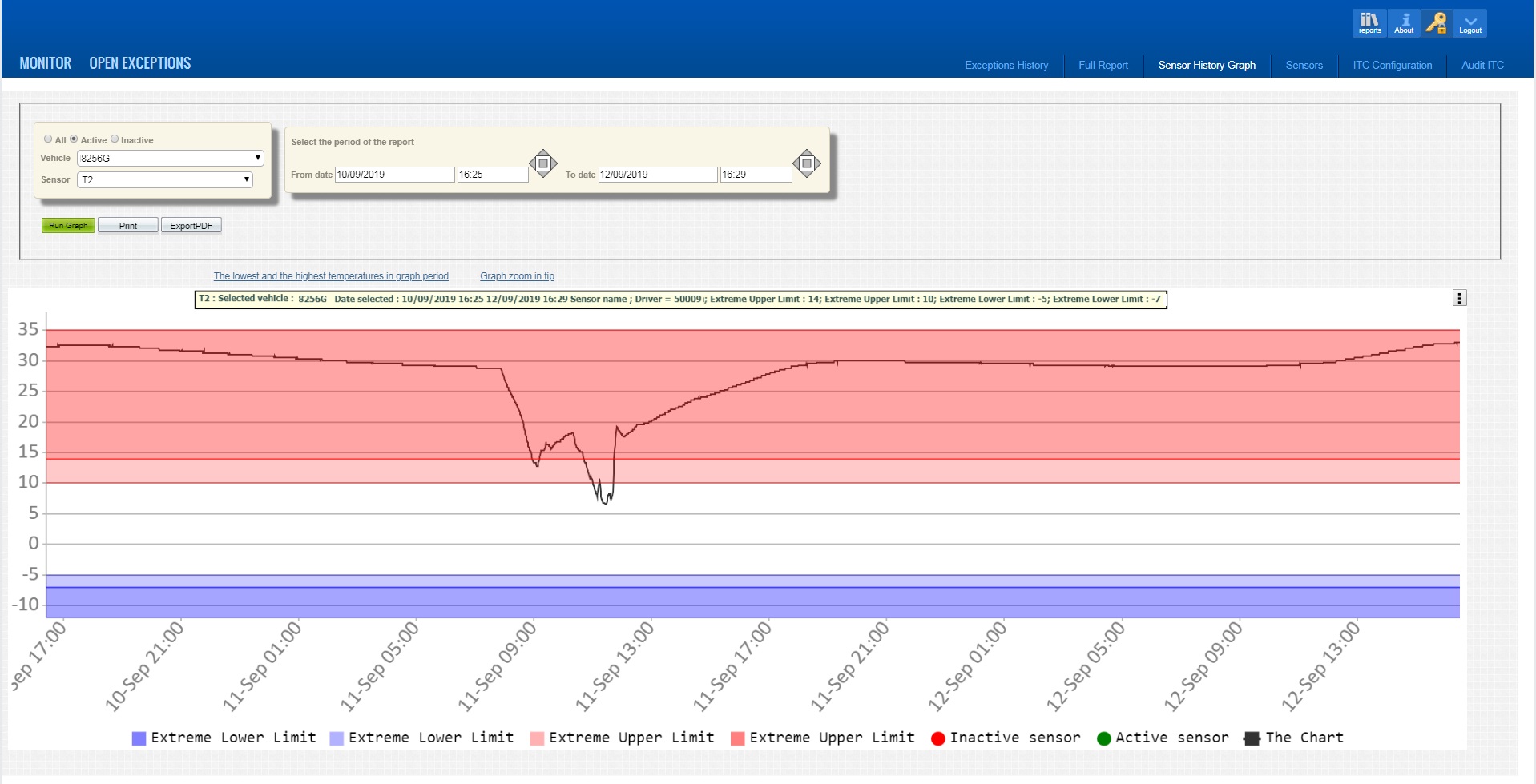Viewport: 1536px width, 784px height.
Task: Select Sensor History Graph tab
Action: point(1207,65)
